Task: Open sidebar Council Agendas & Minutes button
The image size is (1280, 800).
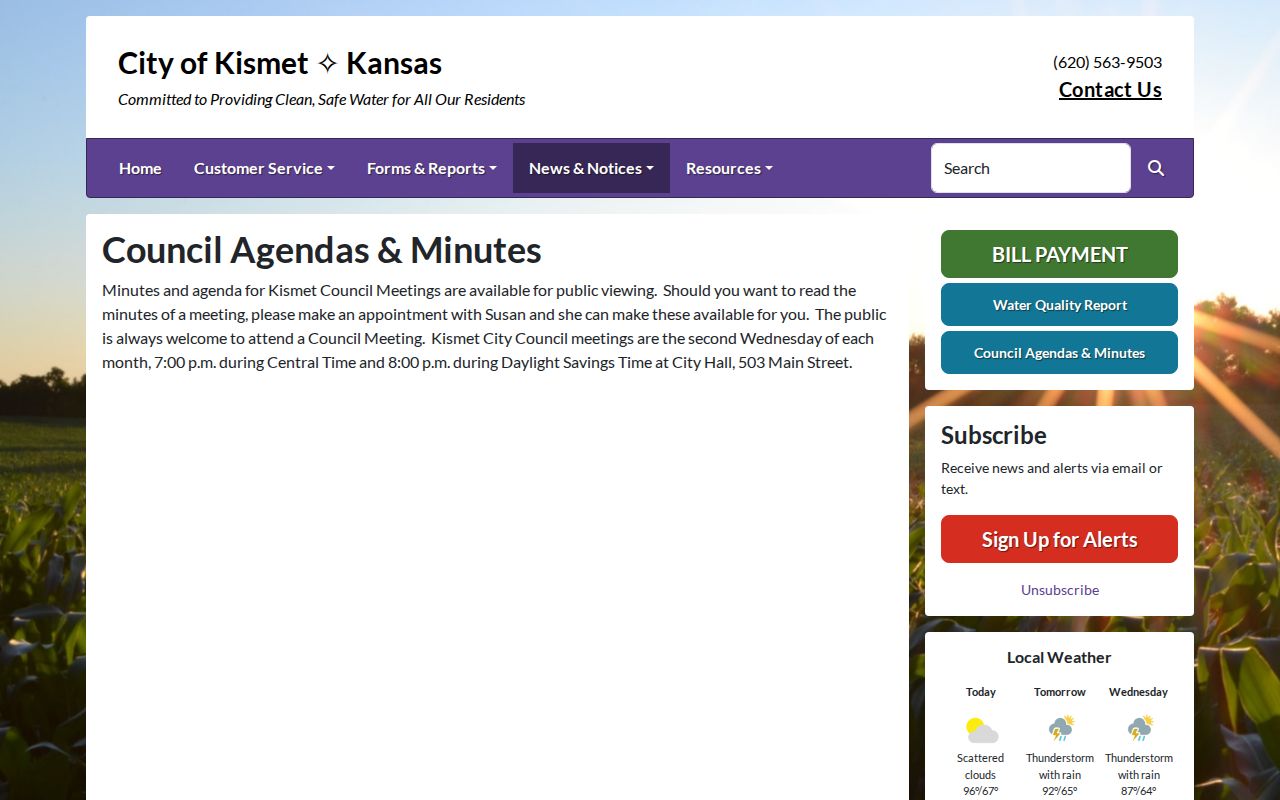Action: click(1059, 353)
